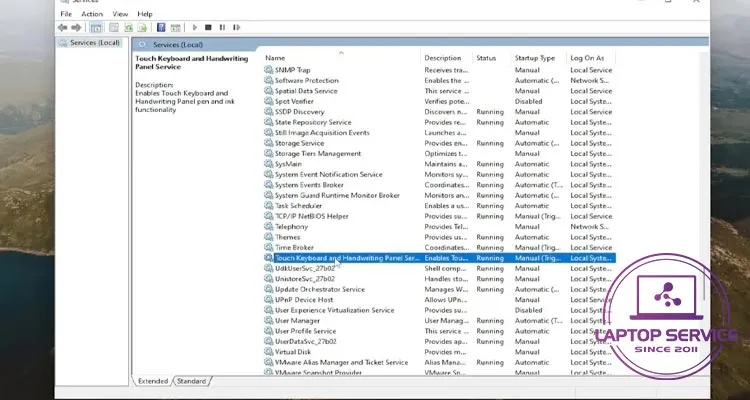
Task: Open the Action menu
Action: coord(92,14)
